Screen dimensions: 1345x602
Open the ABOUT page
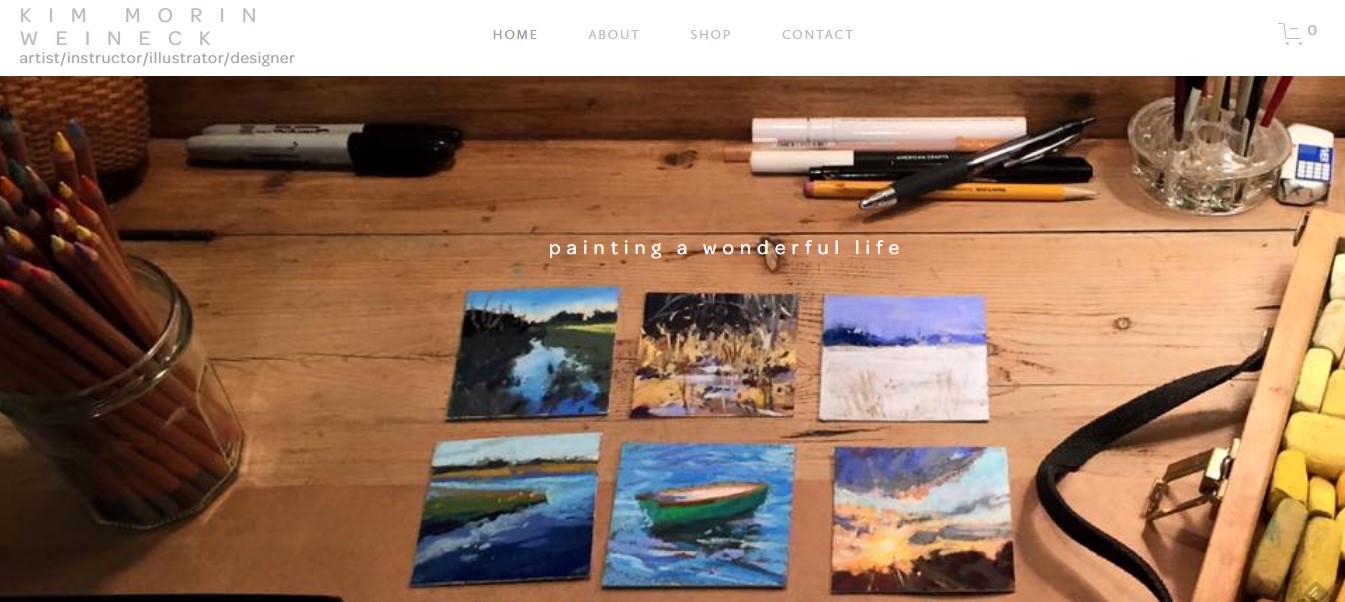(x=614, y=35)
